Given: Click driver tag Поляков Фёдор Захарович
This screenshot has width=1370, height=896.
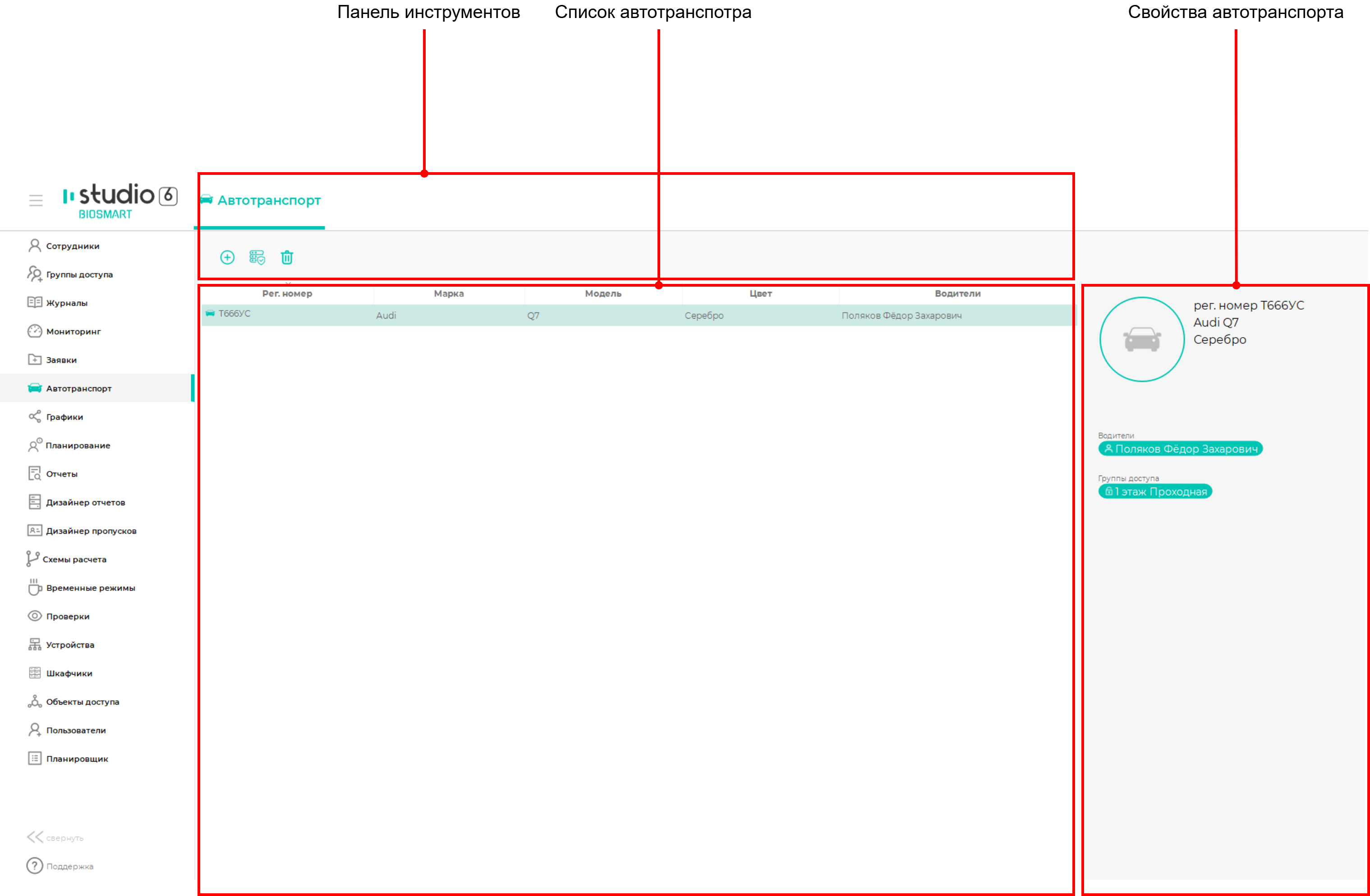Looking at the screenshot, I should (x=1181, y=449).
